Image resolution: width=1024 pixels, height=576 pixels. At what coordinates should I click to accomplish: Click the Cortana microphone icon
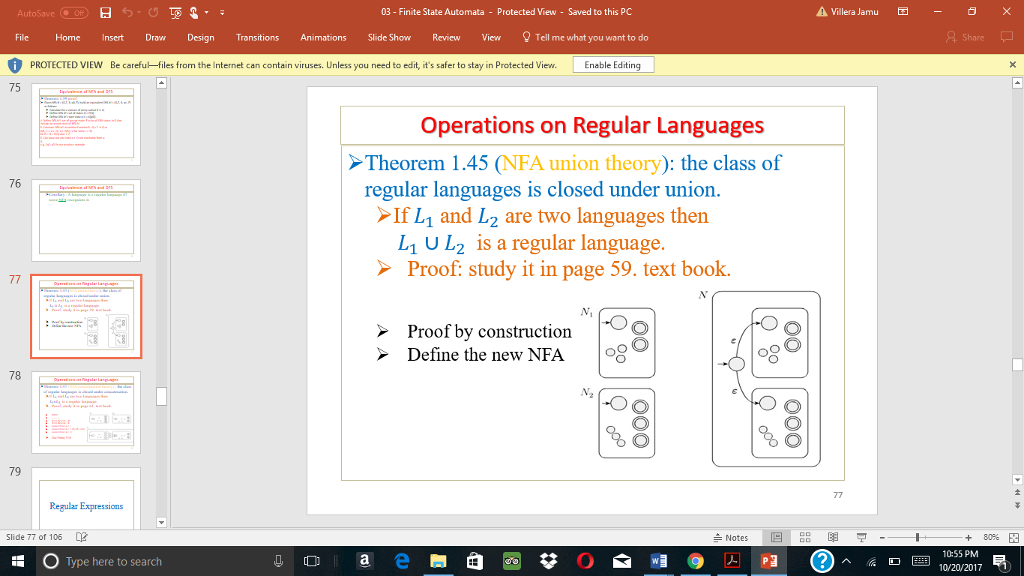click(x=278, y=561)
